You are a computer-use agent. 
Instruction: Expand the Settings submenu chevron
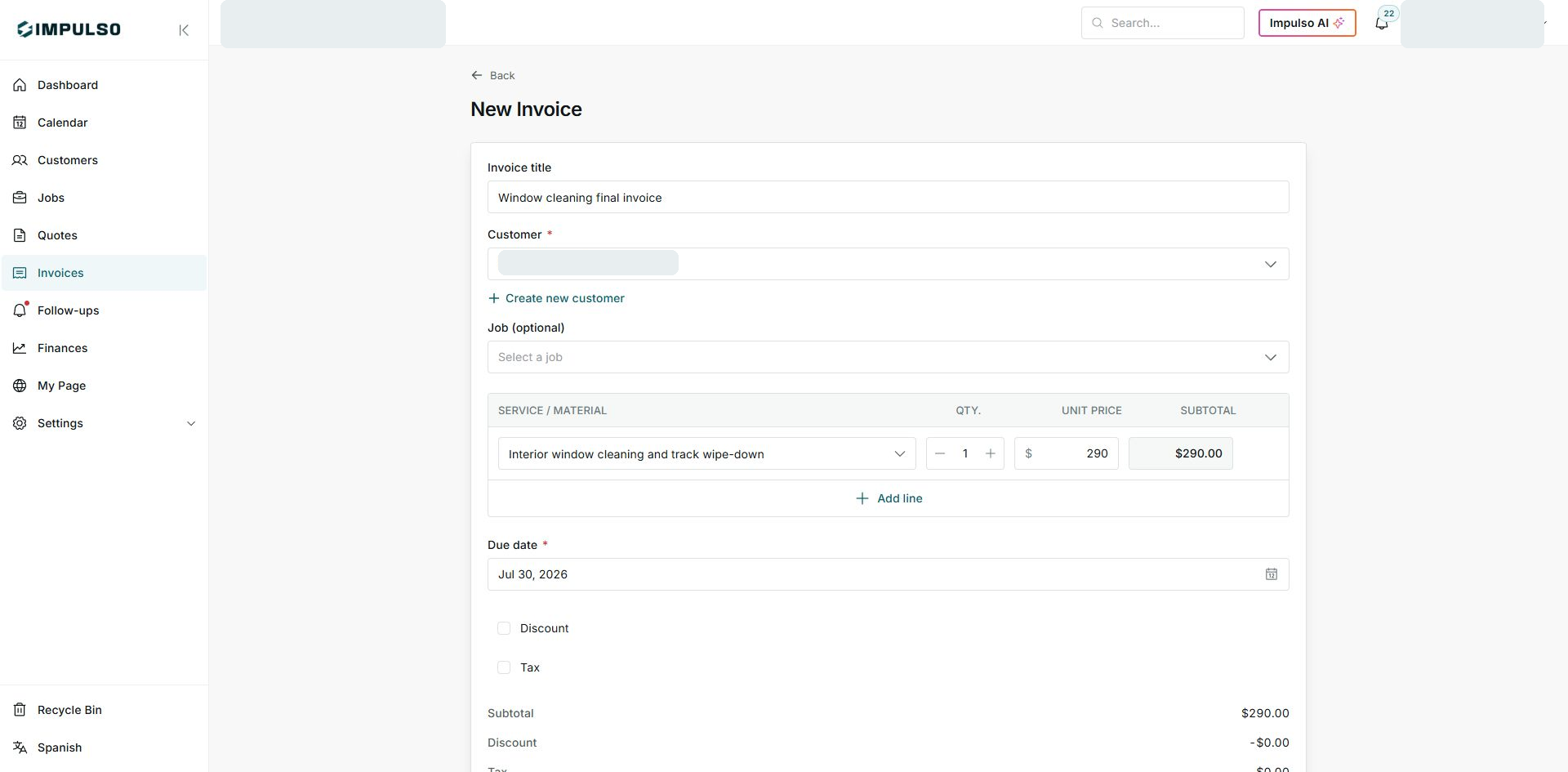pos(191,423)
